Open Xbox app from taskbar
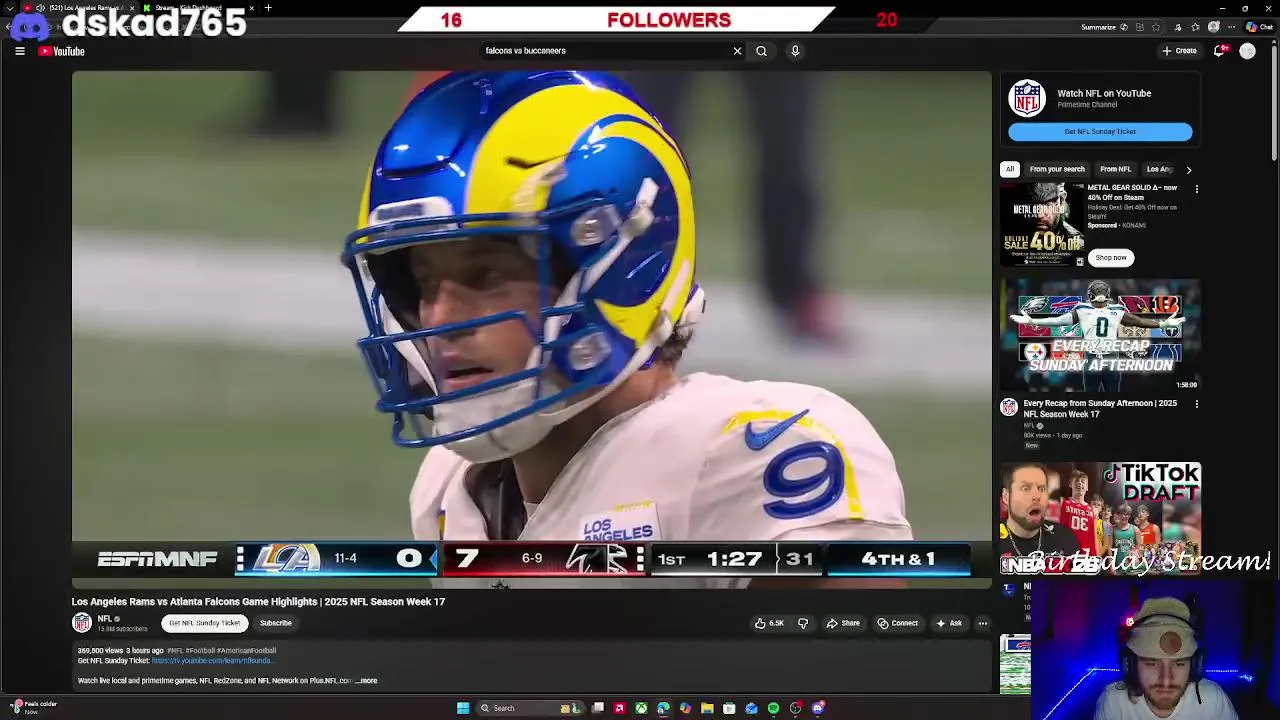 pos(641,708)
